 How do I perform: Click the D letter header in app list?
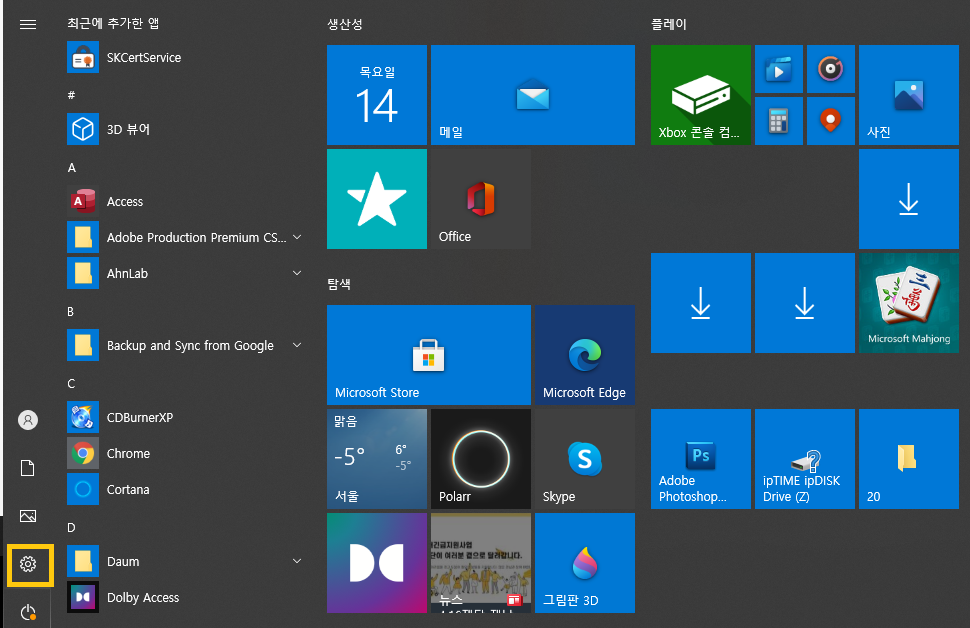click(x=71, y=527)
